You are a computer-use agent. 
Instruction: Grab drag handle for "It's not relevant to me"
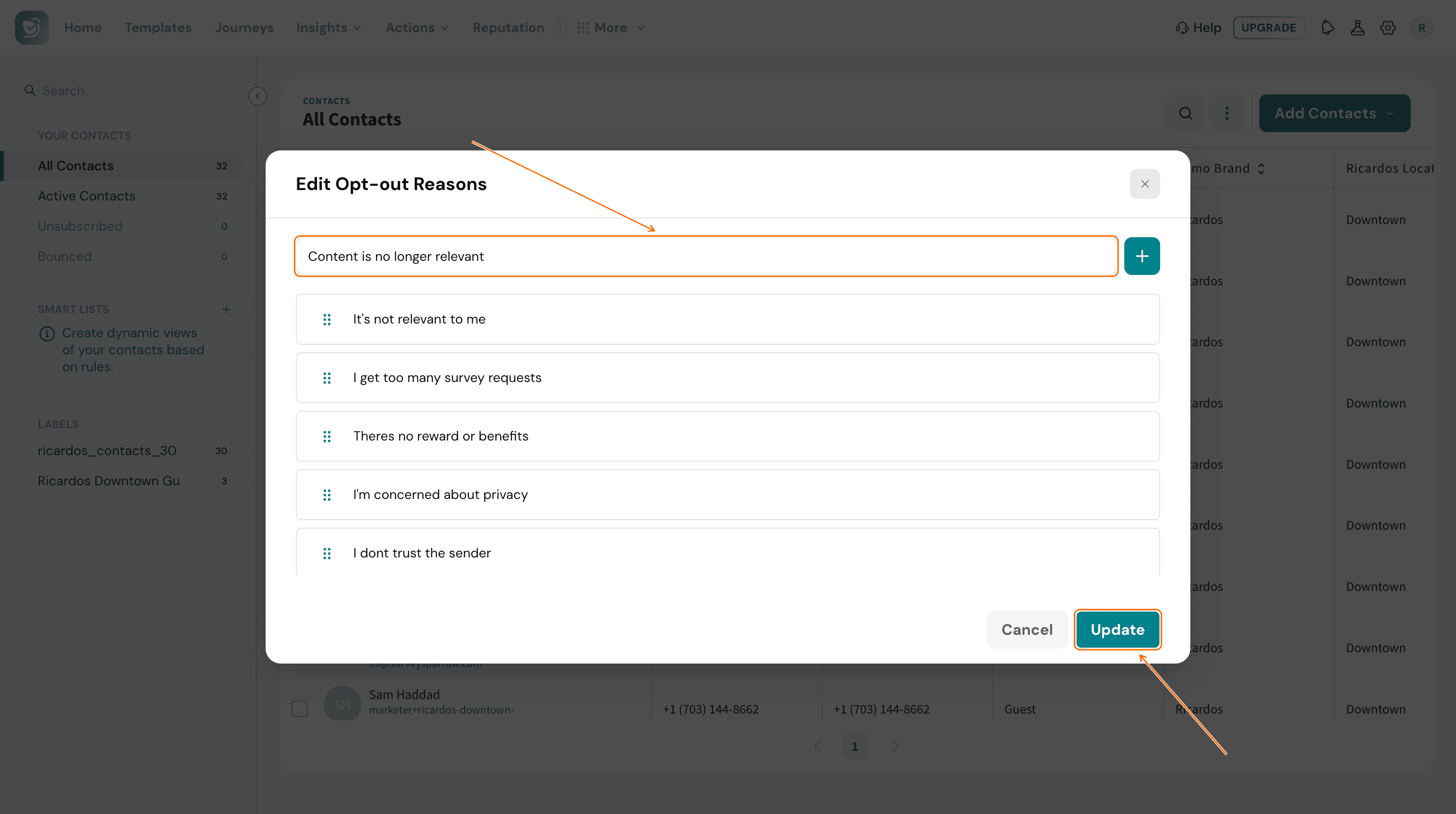click(x=326, y=320)
